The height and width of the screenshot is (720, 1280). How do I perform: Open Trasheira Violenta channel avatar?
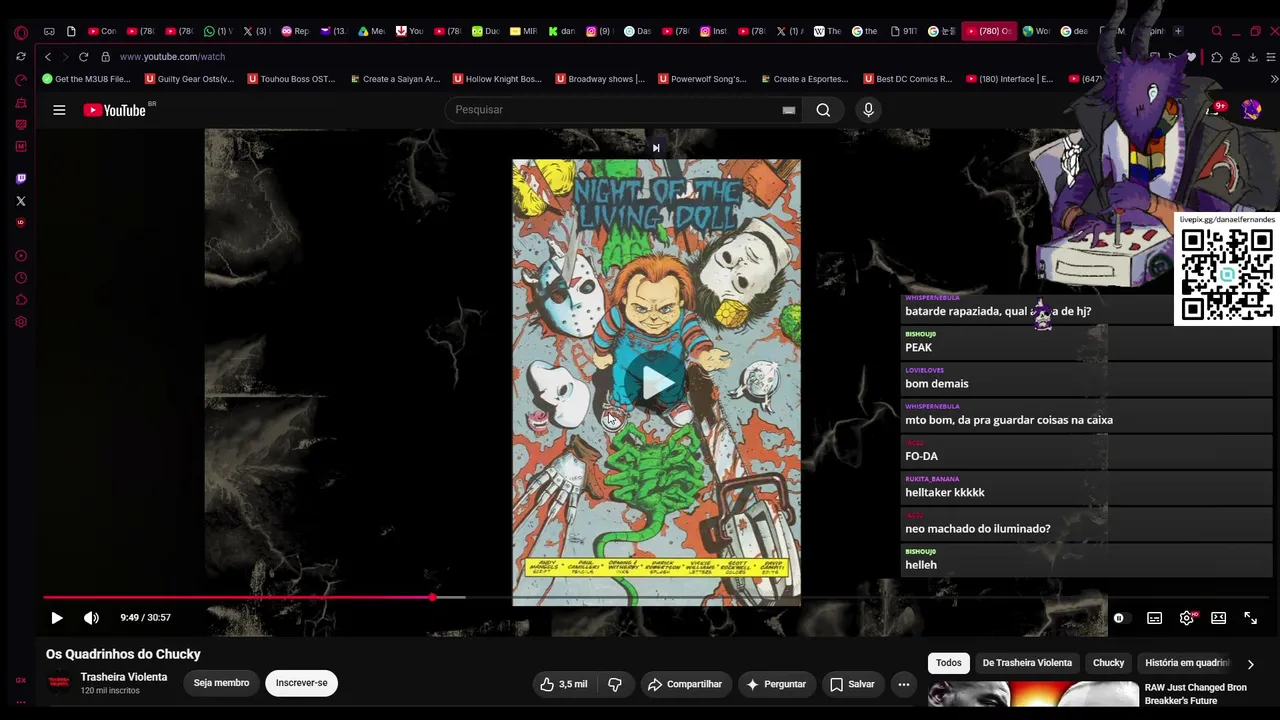pos(59,683)
